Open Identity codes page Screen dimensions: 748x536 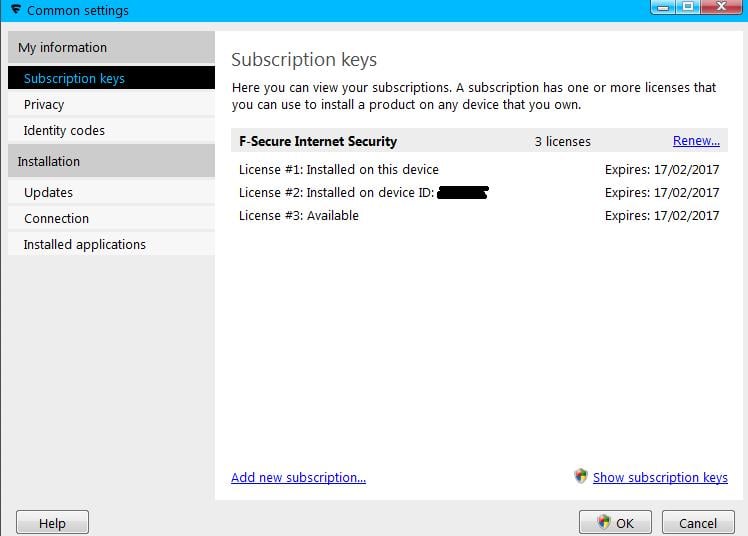tap(111, 130)
